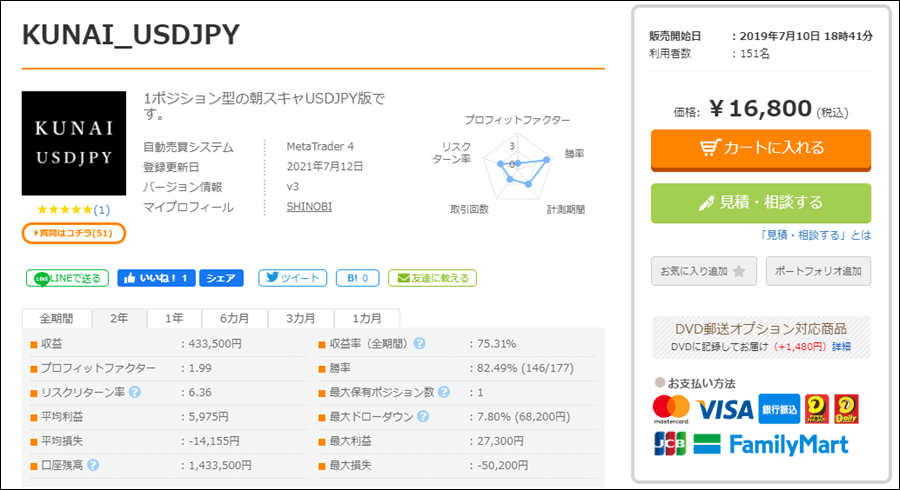Click the 平均損失 value -14,155円
Image resolution: width=900 pixels, height=490 pixels.
pos(214,441)
